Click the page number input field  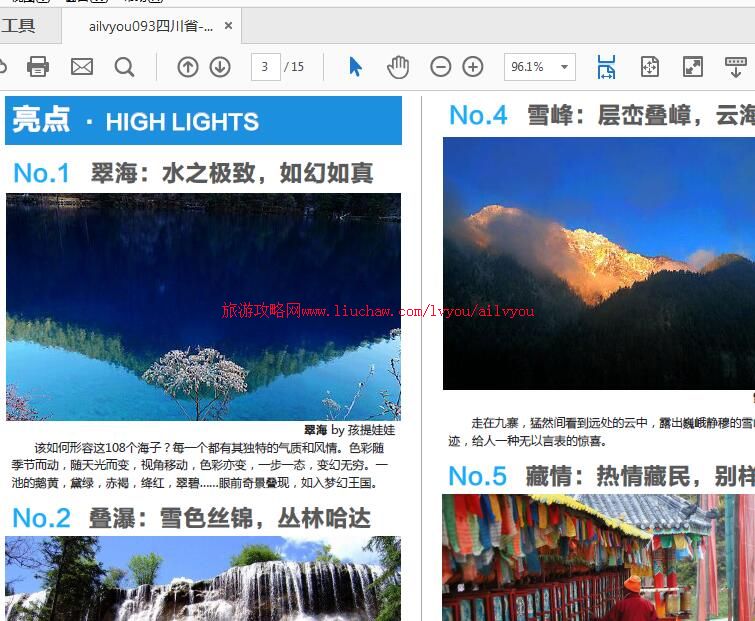point(265,67)
